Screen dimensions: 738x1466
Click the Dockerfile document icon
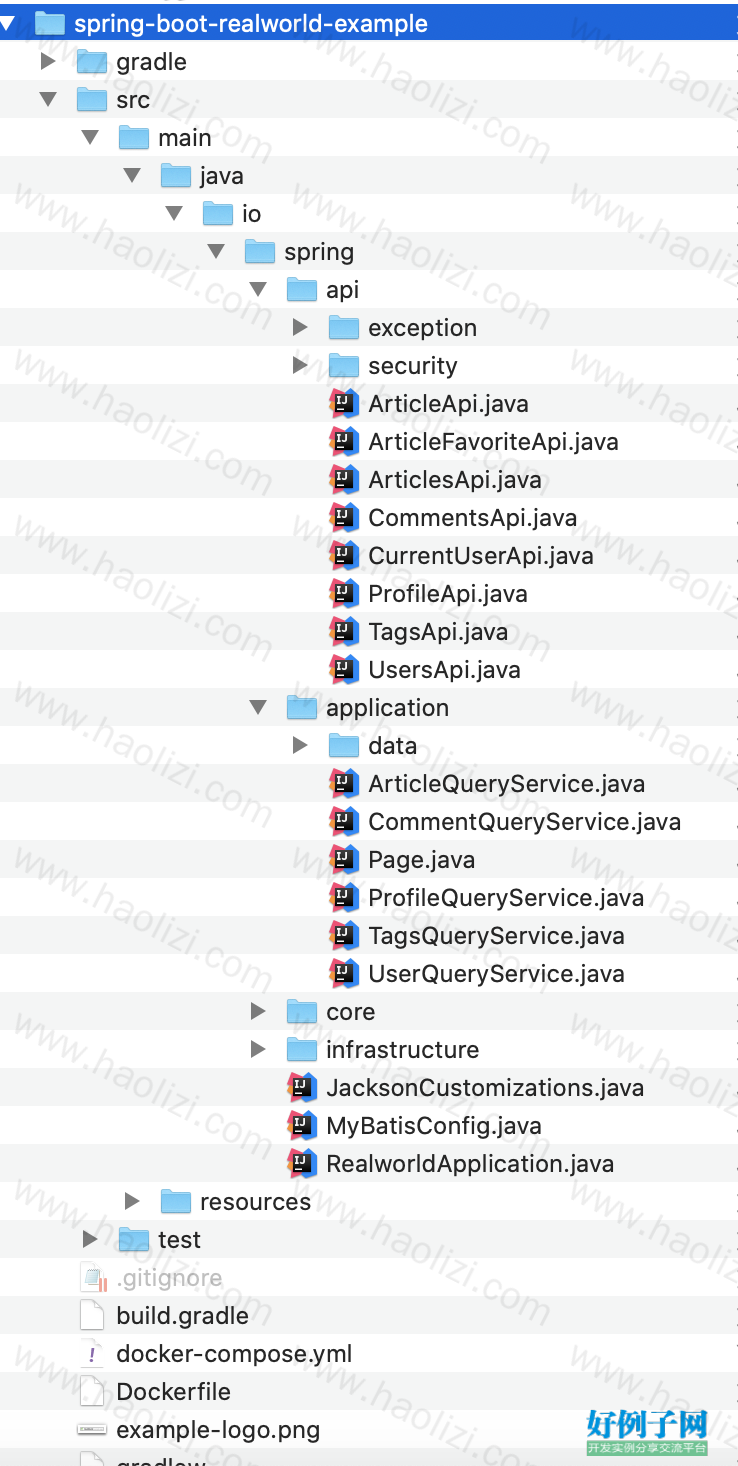92,1391
